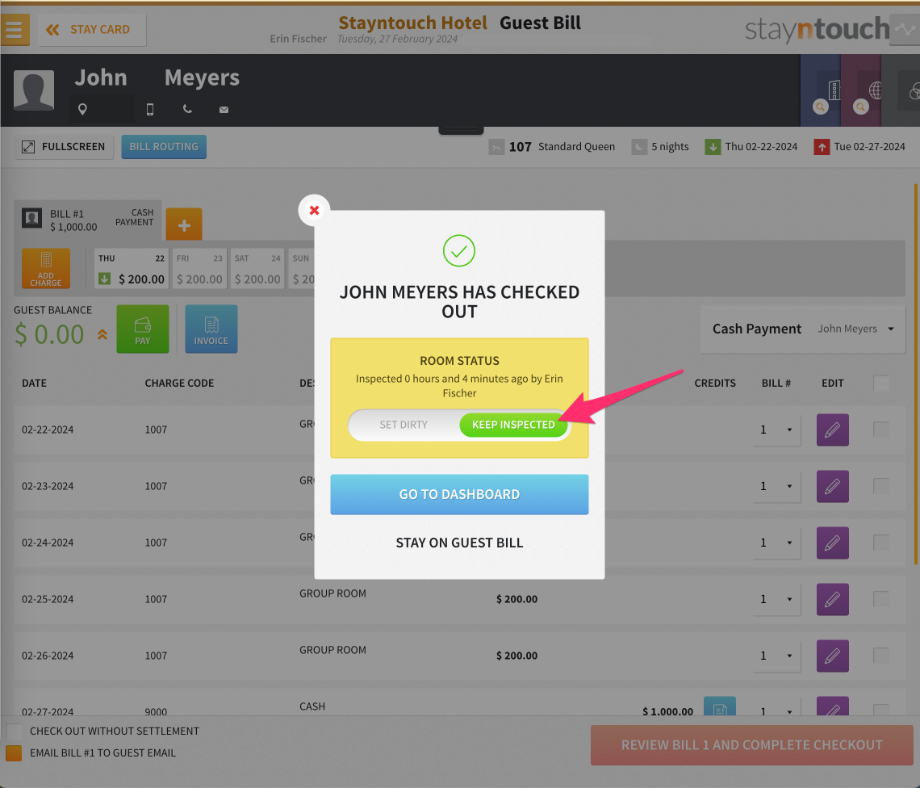920x788 pixels.
Task: Edit charge on 02-26-2024 row
Action: pos(833,655)
